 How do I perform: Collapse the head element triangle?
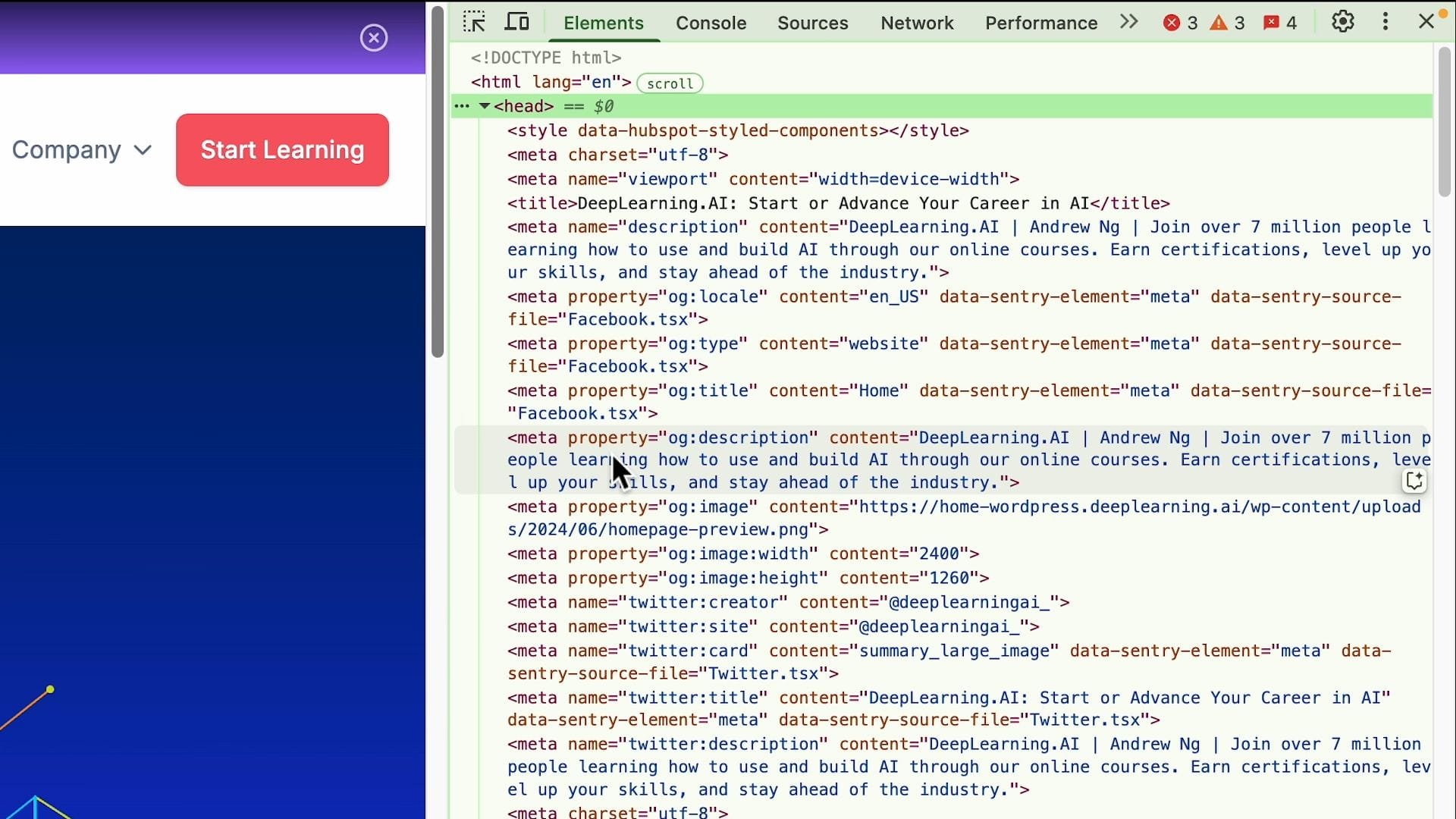click(x=485, y=106)
